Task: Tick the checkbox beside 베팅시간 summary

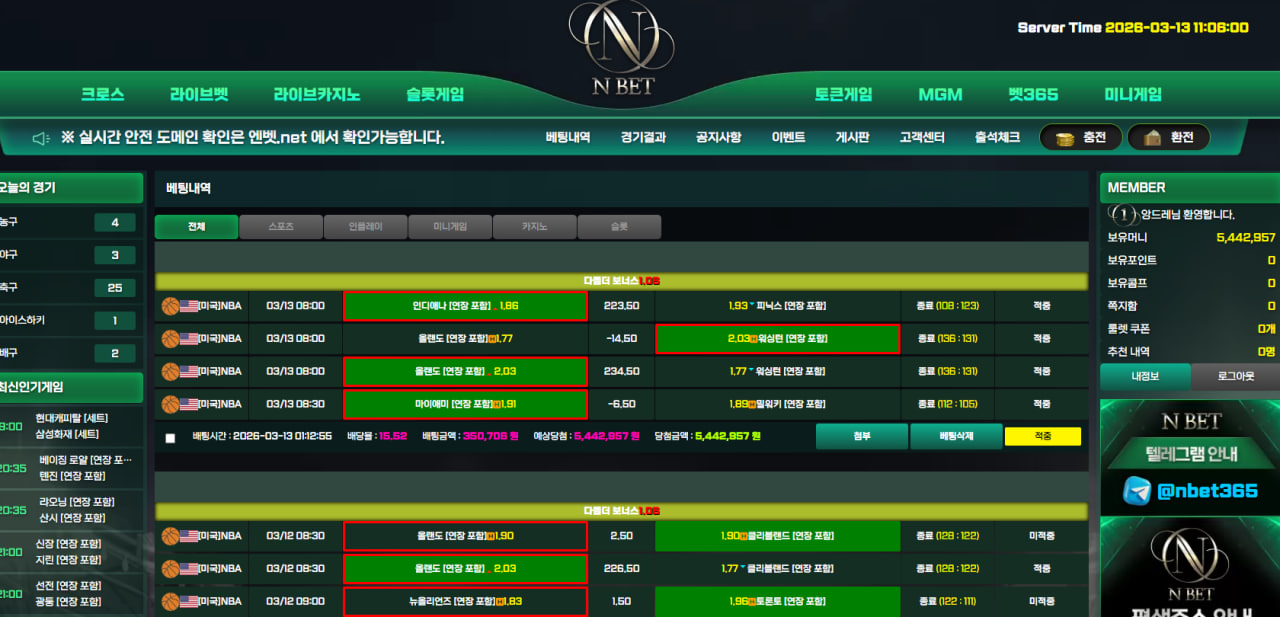Action: pos(170,438)
